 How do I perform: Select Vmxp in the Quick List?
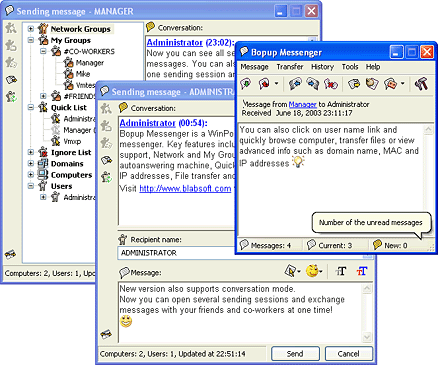(72, 141)
